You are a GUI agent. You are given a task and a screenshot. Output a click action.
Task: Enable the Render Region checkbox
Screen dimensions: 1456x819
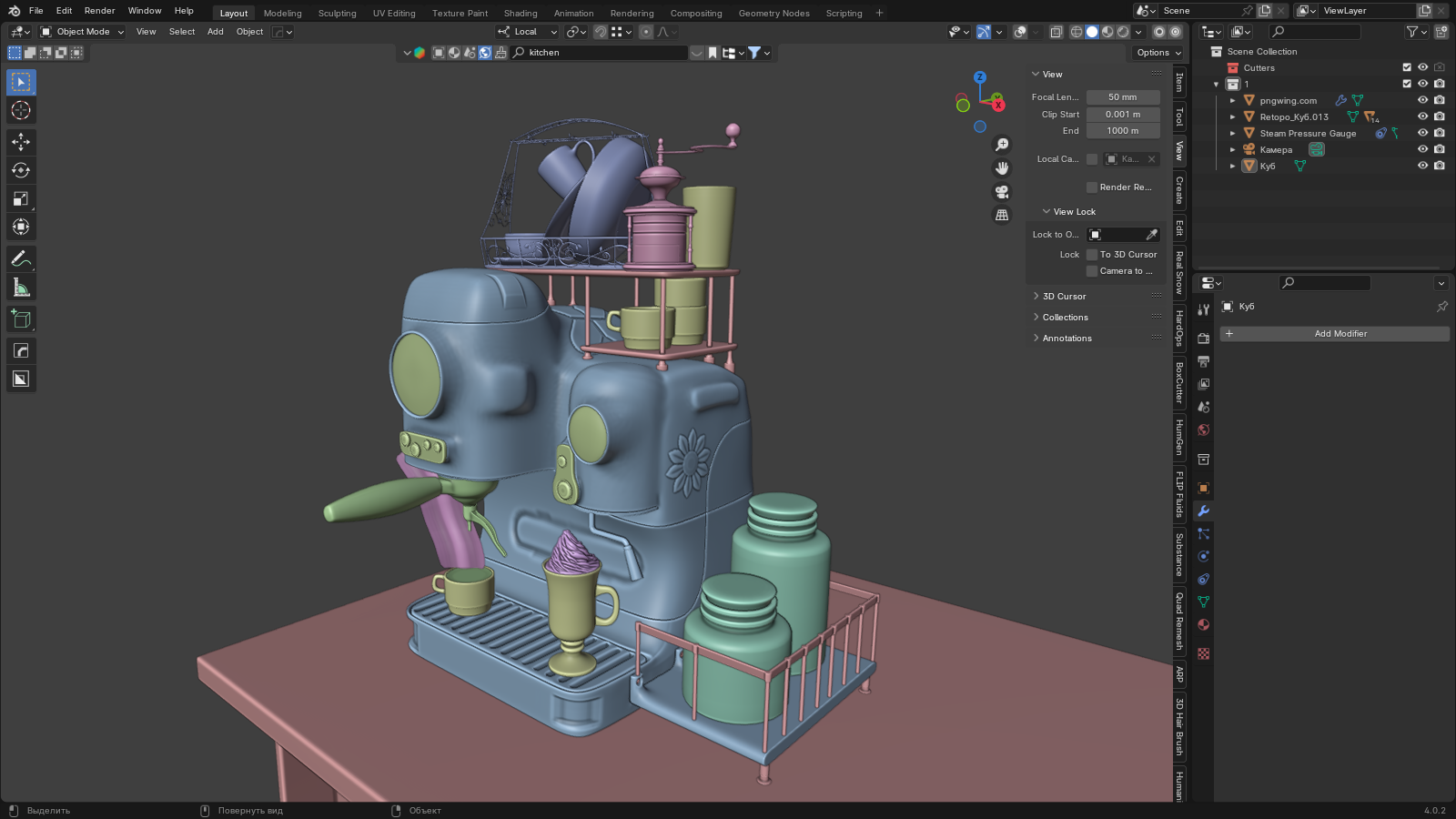click(x=1092, y=187)
